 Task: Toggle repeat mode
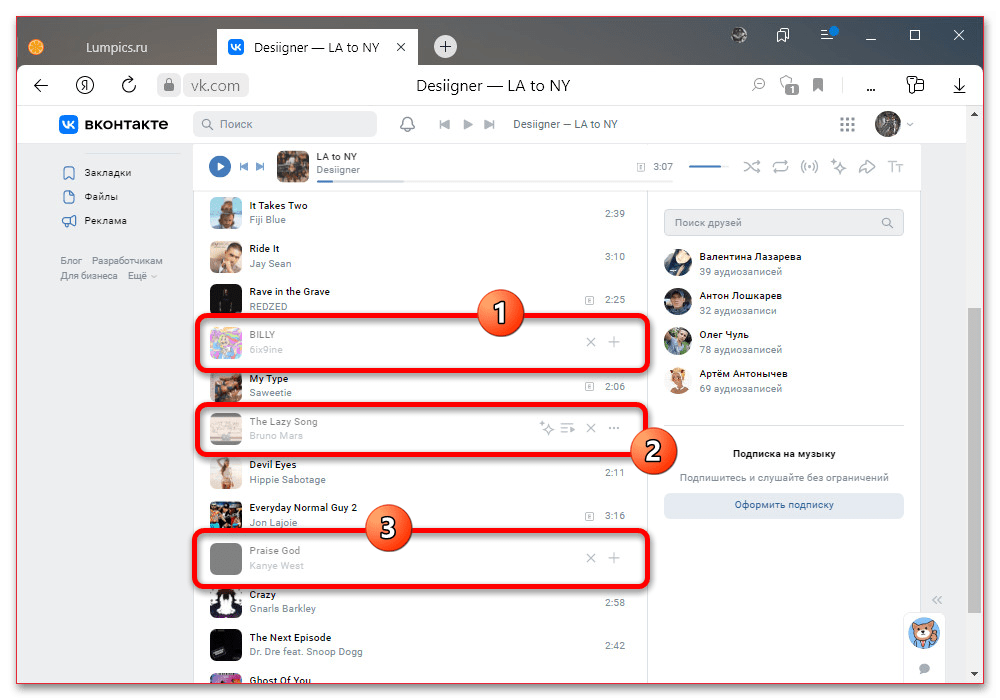click(780, 167)
